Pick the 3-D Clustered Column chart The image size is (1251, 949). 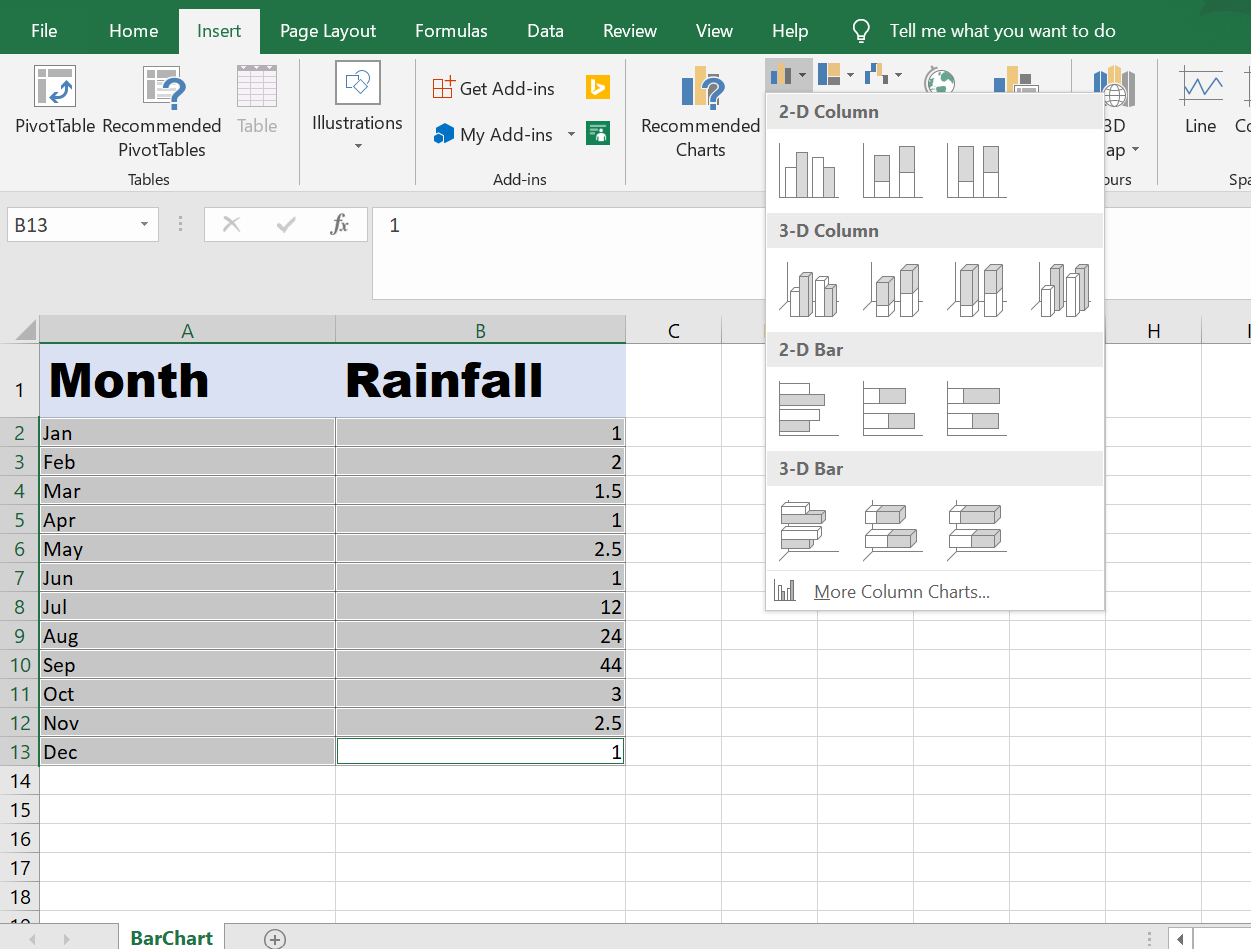pyautogui.click(x=808, y=290)
